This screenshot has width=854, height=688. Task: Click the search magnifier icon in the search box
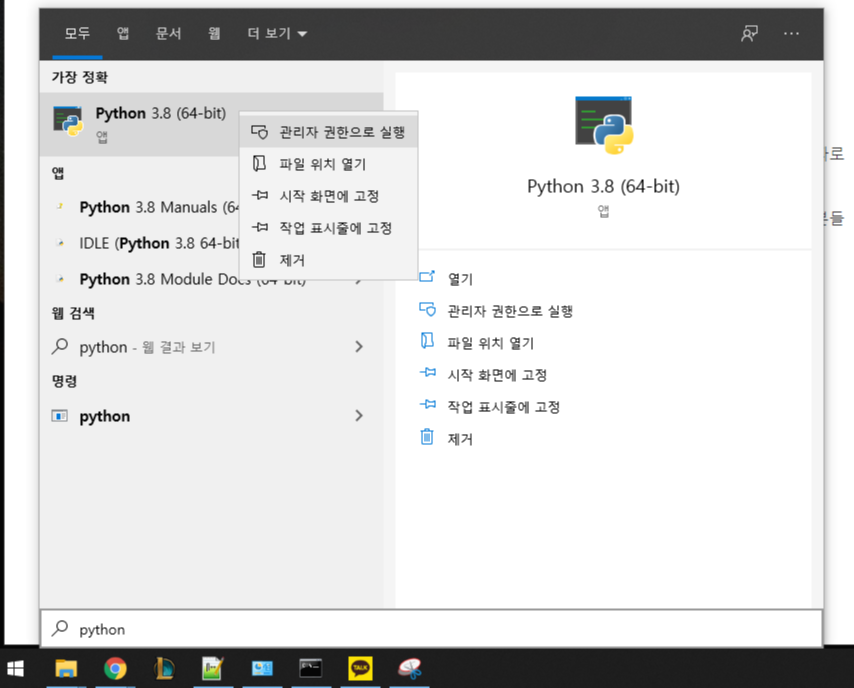pyautogui.click(x=60, y=629)
